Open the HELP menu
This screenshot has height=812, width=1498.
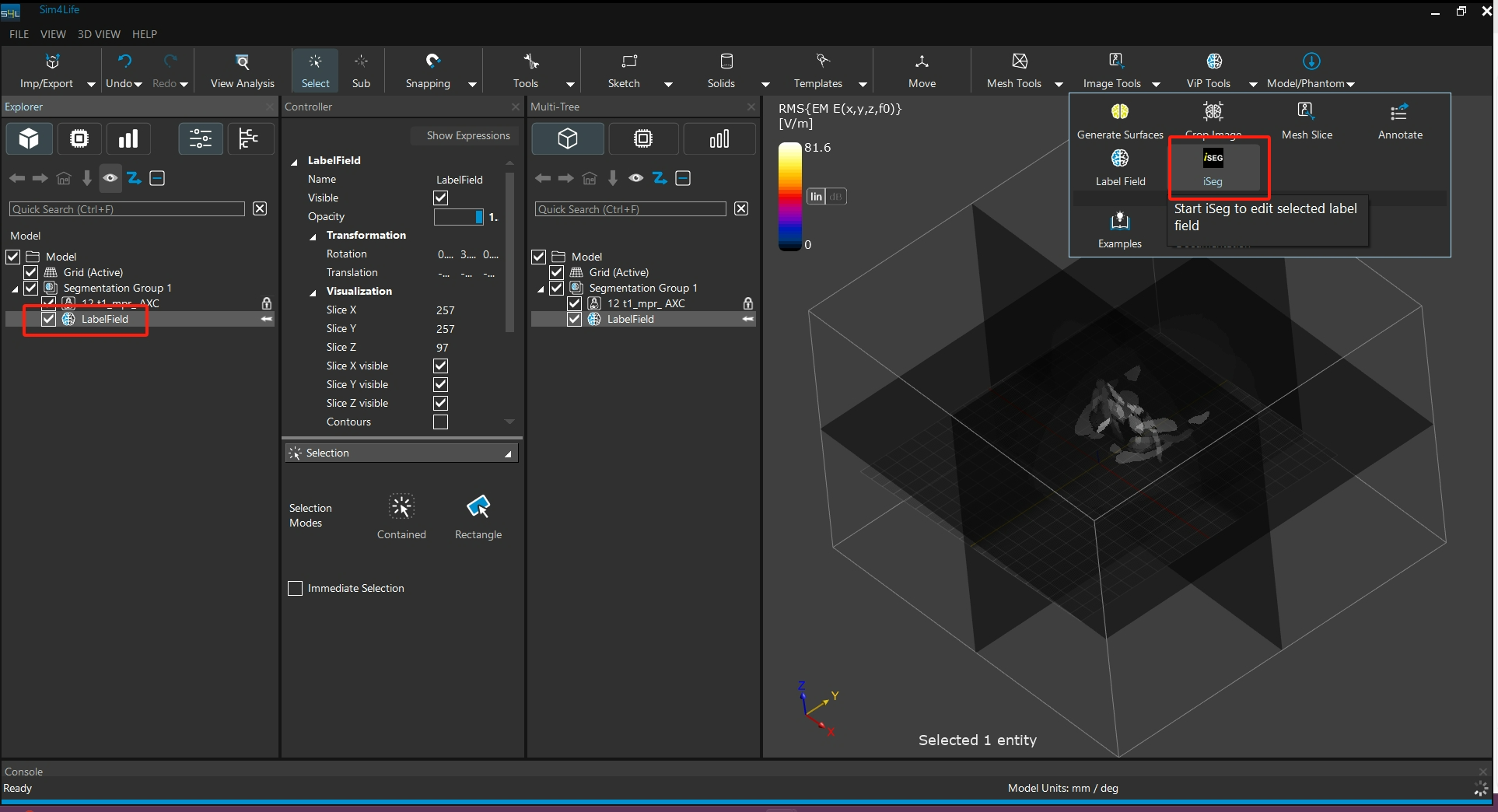[145, 34]
